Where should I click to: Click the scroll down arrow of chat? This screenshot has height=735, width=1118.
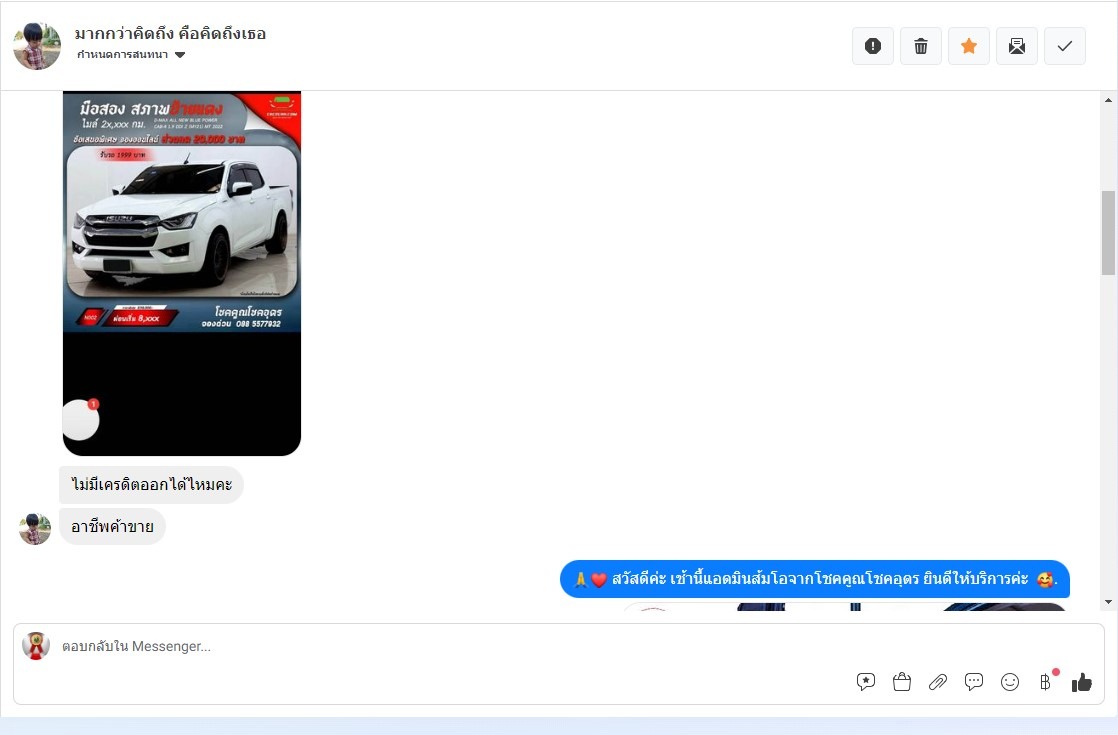1108,602
